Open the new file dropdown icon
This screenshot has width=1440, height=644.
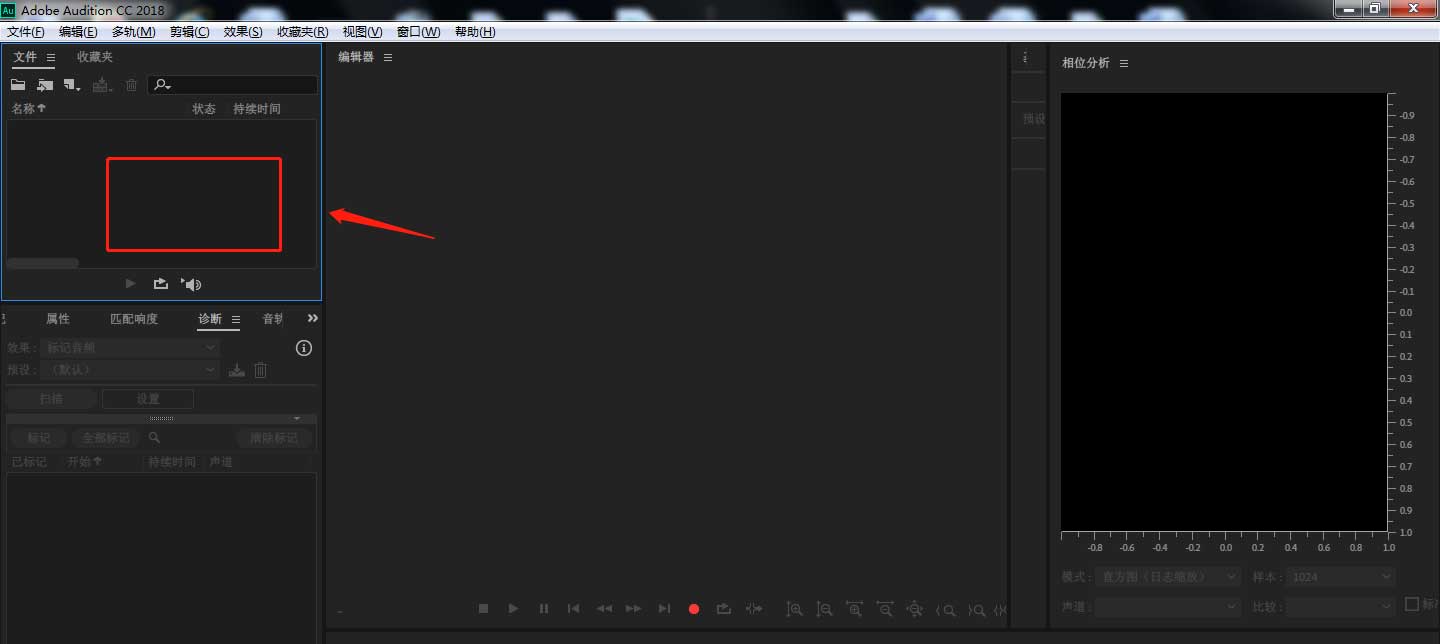(72, 85)
